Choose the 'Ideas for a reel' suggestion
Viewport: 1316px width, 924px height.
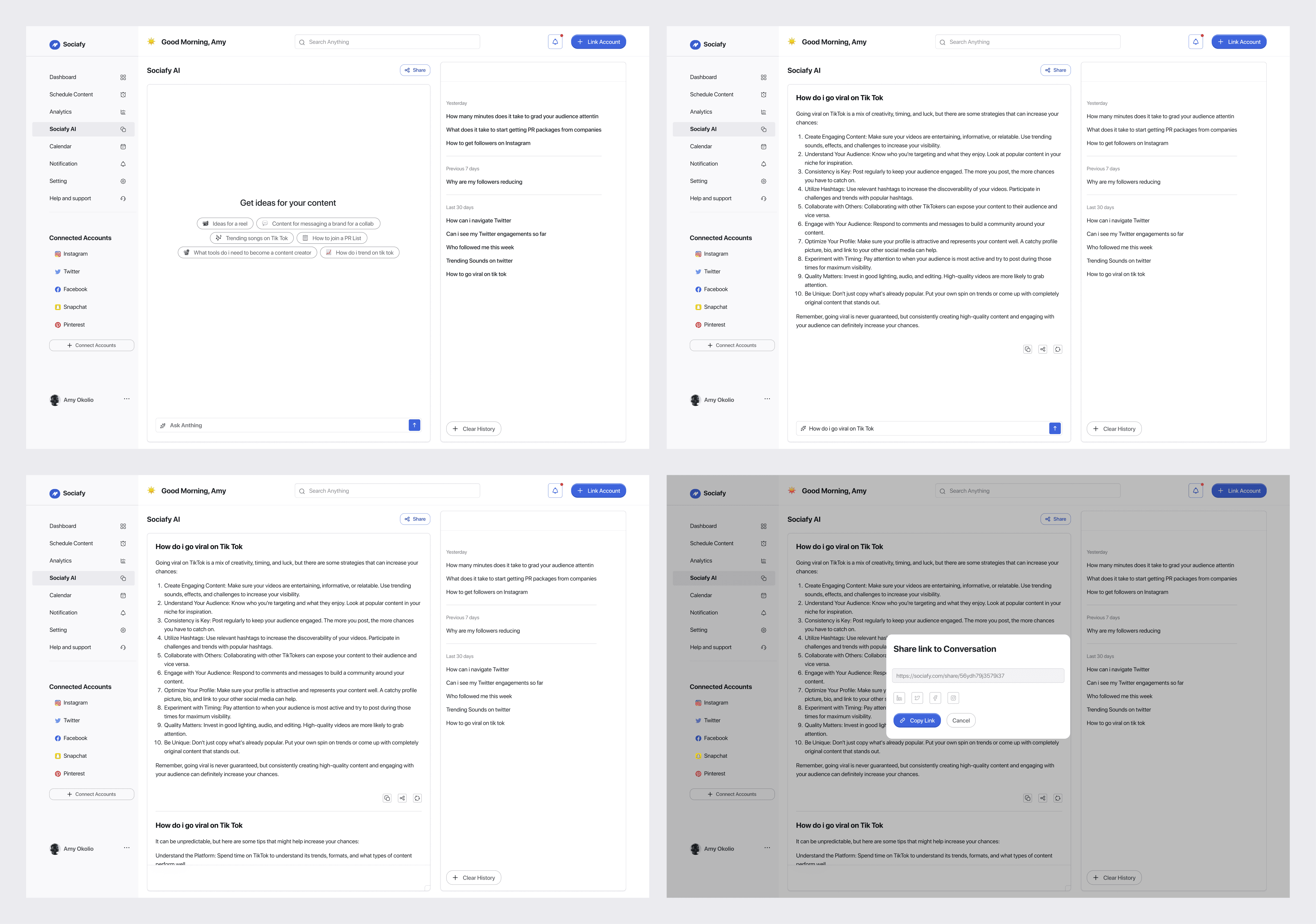tap(225, 223)
